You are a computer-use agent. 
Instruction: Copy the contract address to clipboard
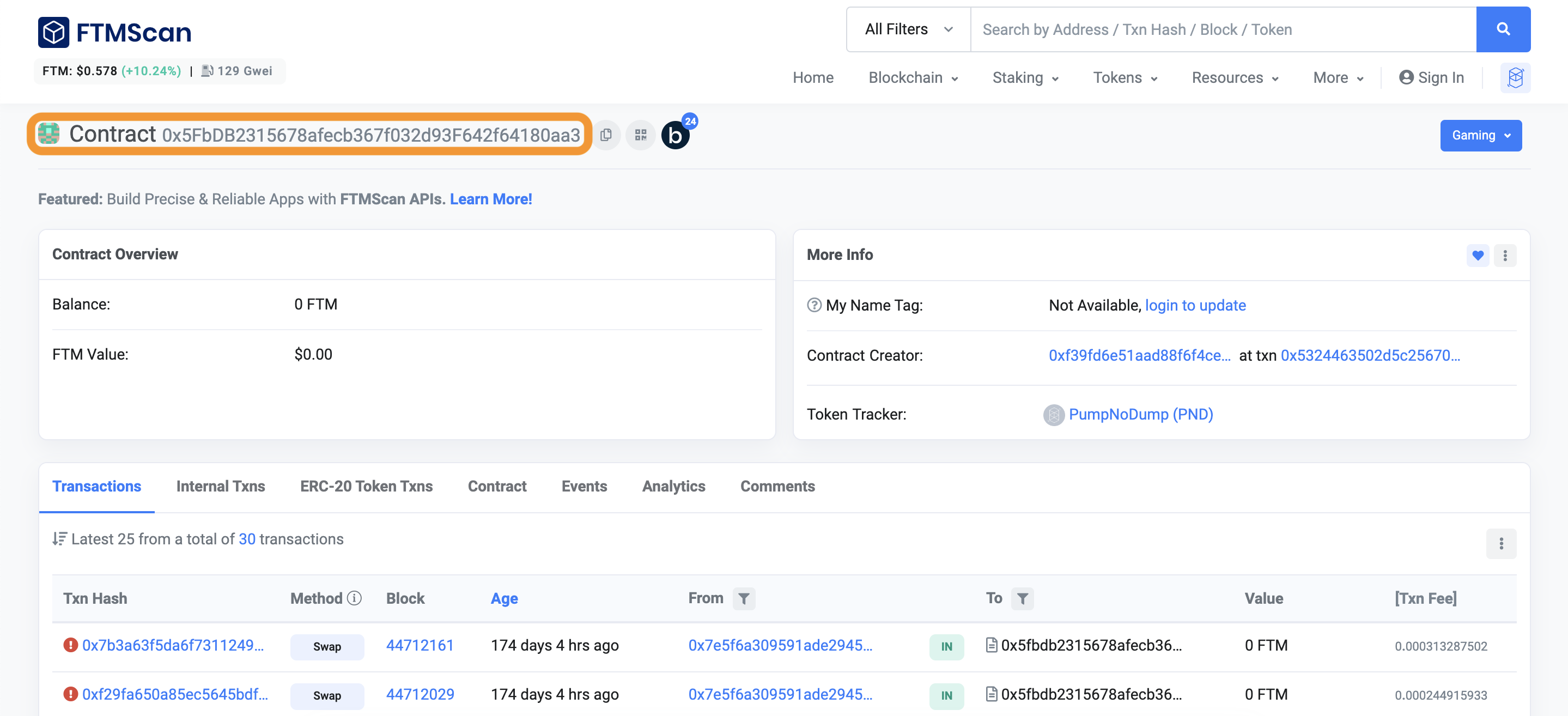(606, 135)
